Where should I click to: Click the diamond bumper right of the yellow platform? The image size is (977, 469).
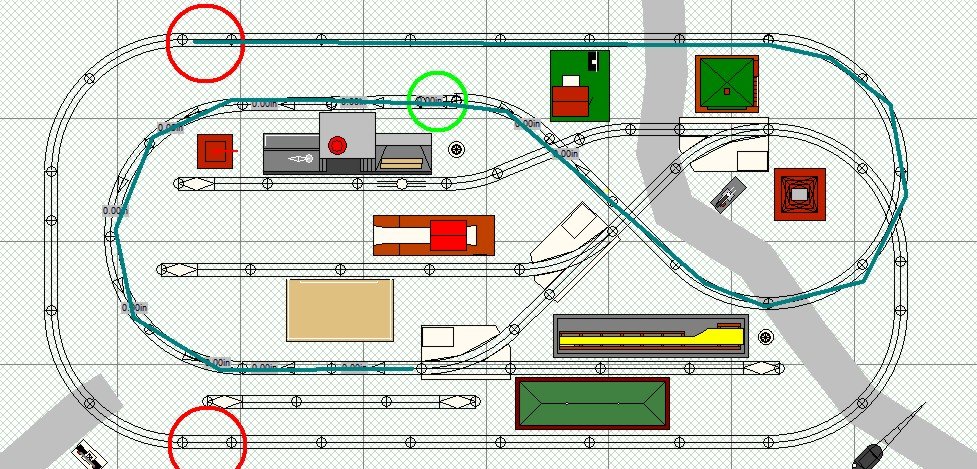(x=764, y=368)
